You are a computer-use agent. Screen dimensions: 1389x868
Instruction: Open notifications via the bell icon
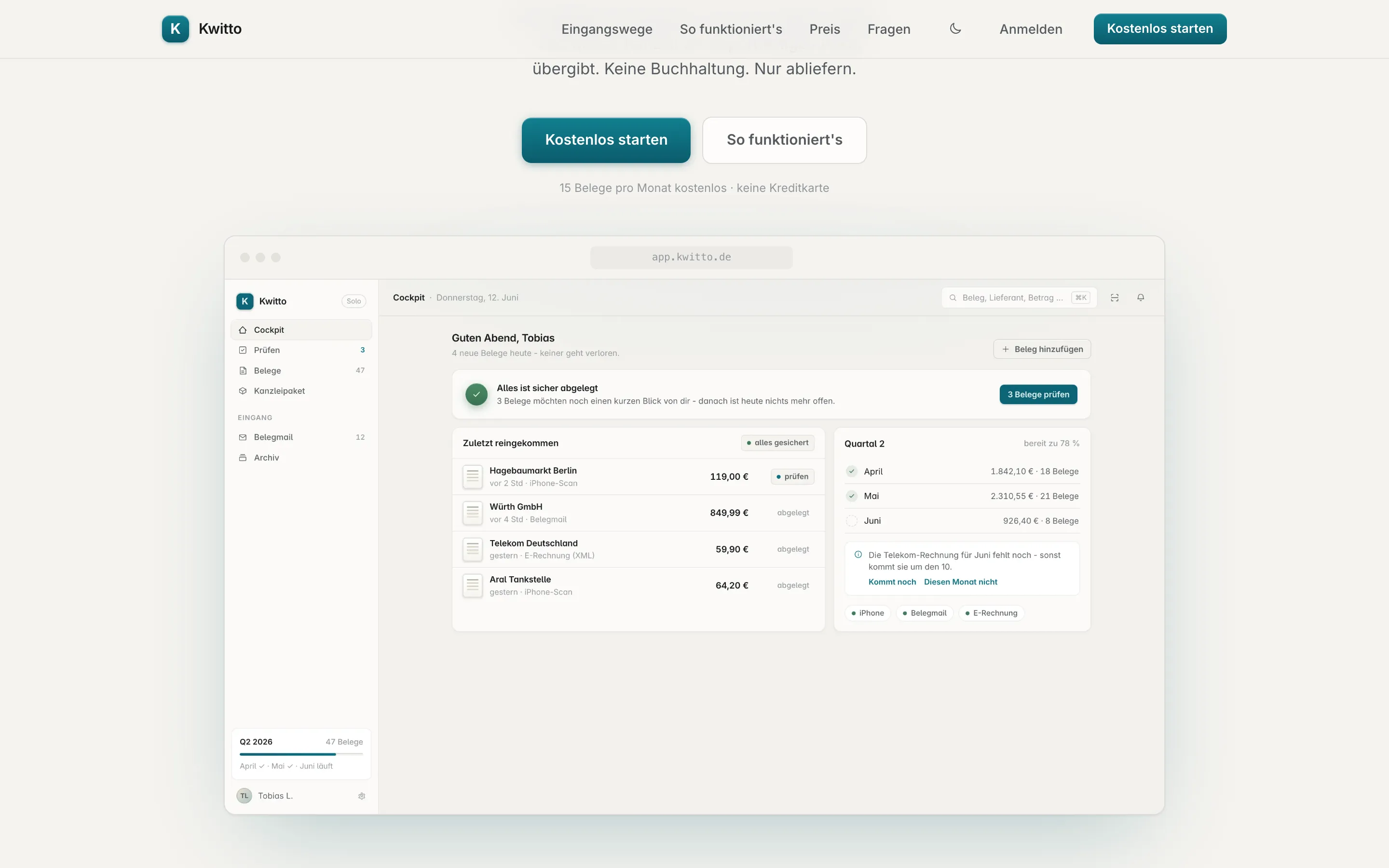(1141, 298)
